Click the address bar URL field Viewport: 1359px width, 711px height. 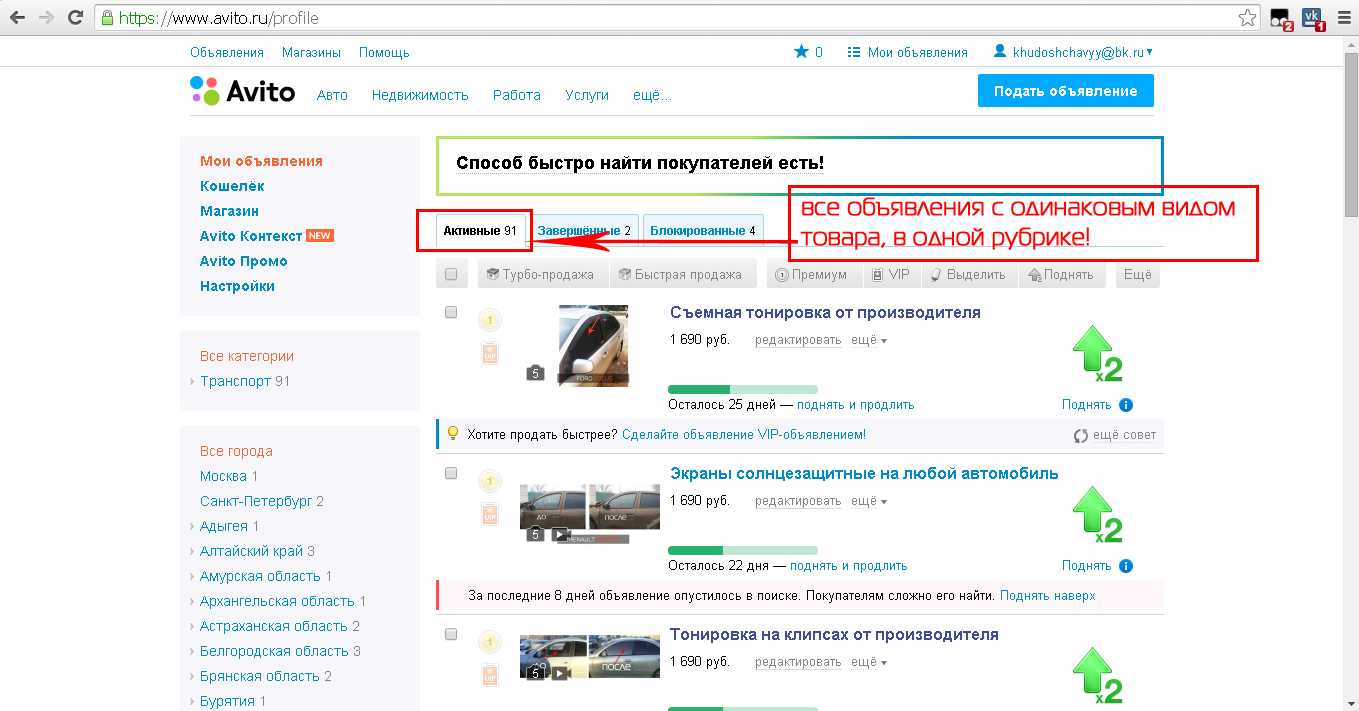tap(675, 18)
